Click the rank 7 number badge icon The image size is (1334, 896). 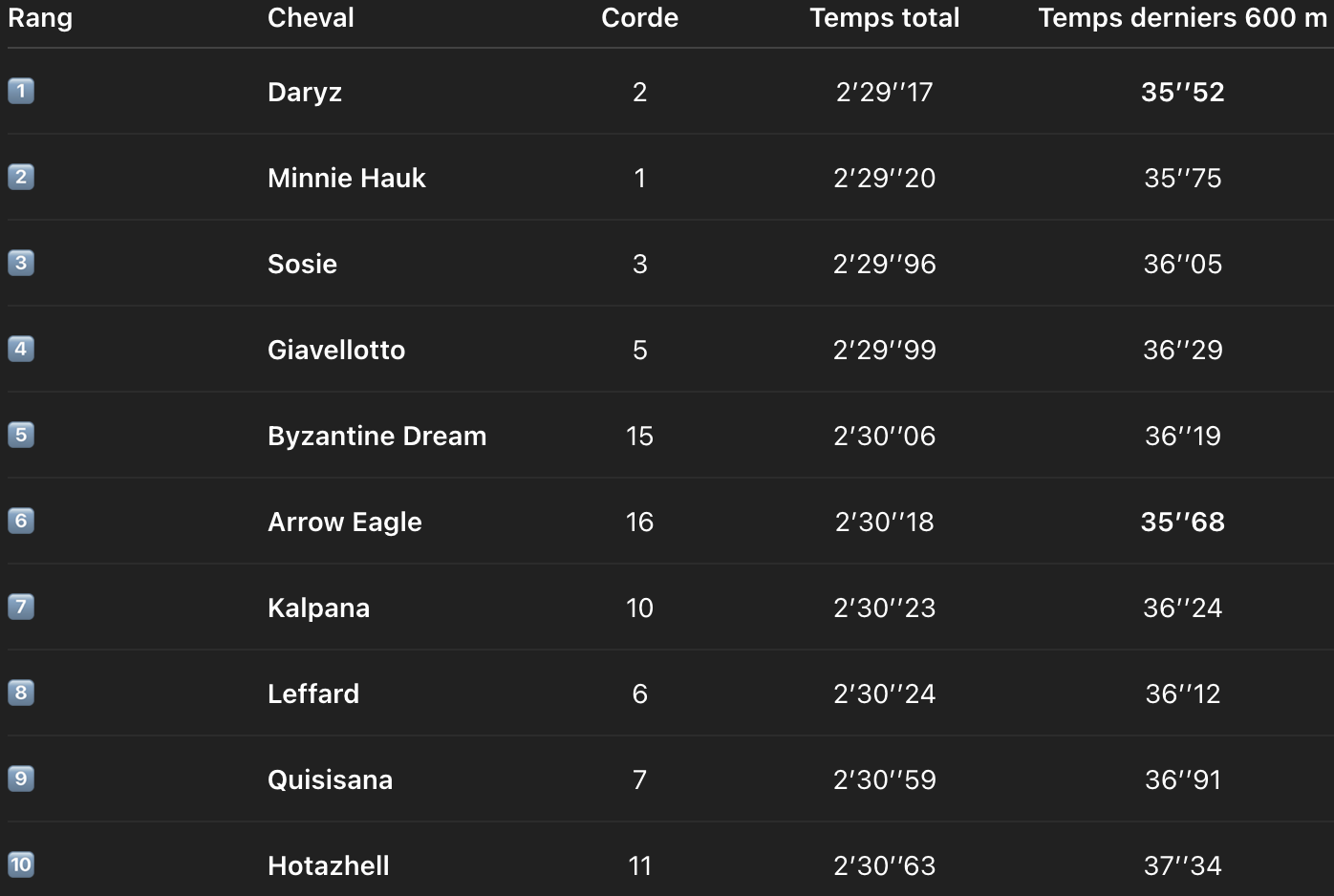tap(21, 608)
